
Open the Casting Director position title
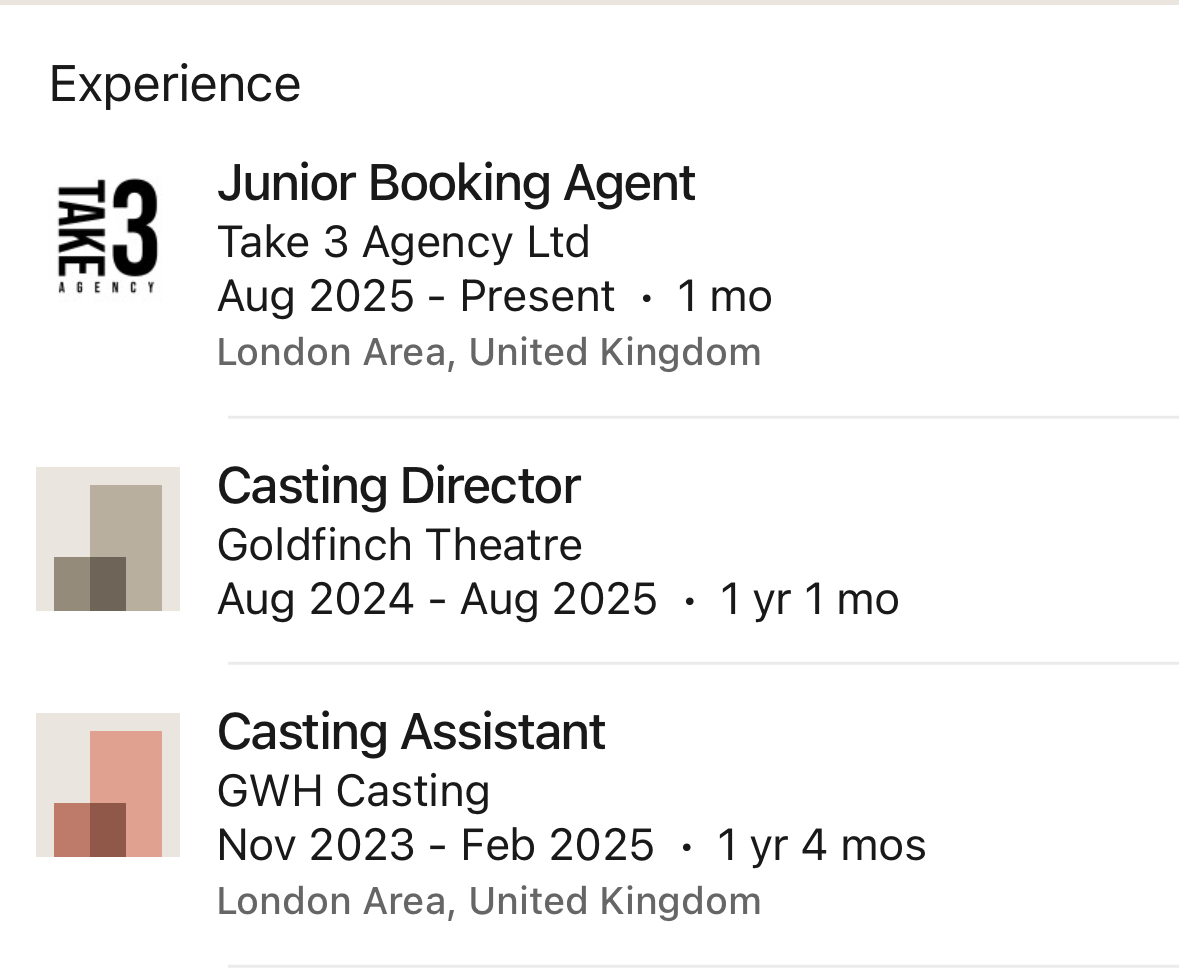tap(399, 486)
